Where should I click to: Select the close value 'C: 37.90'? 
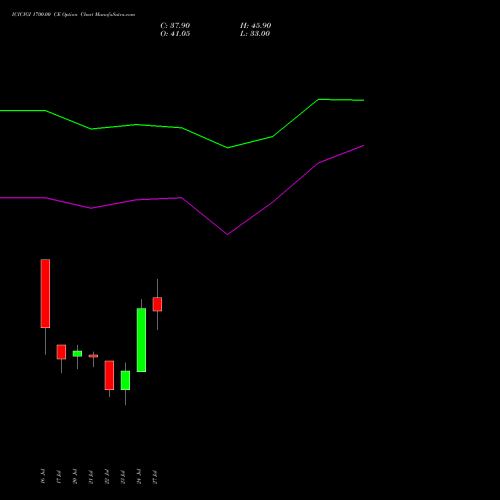pyautogui.click(x=175, y=26)
